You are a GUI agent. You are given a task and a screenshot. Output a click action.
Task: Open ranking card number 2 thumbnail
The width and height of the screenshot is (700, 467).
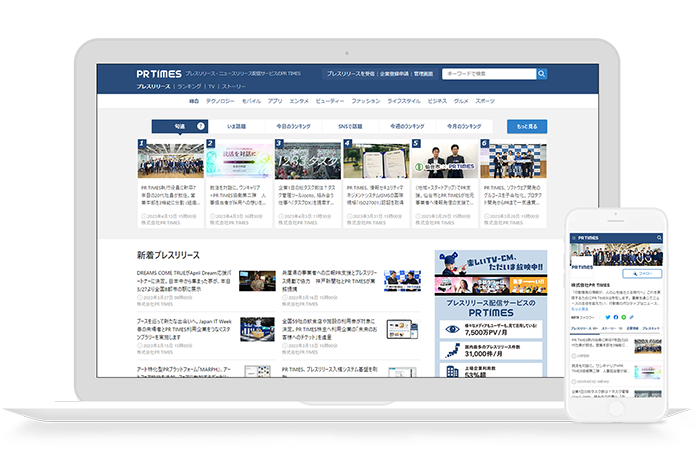(239, 160)
